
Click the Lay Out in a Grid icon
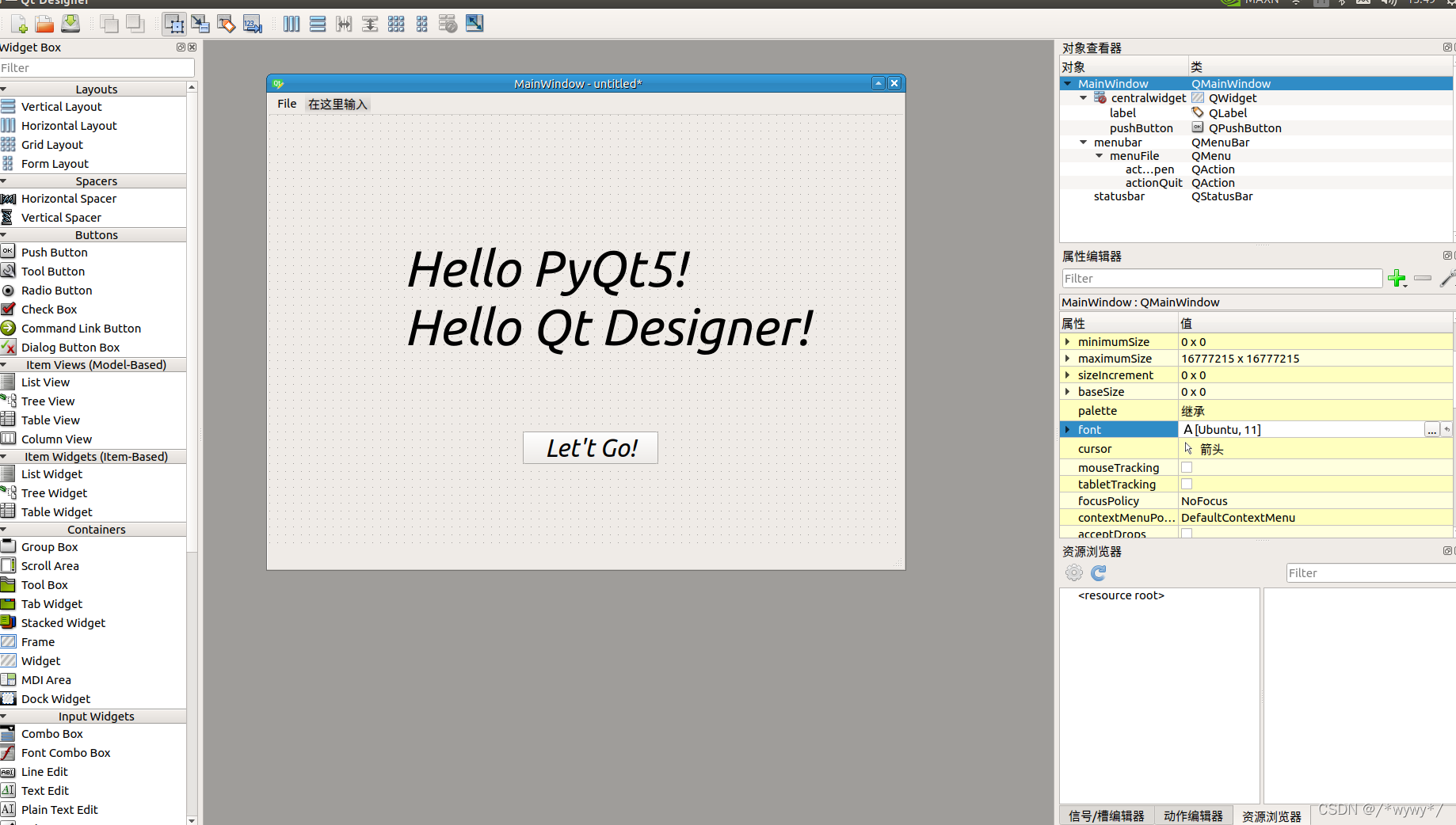[x=395, y=24]
